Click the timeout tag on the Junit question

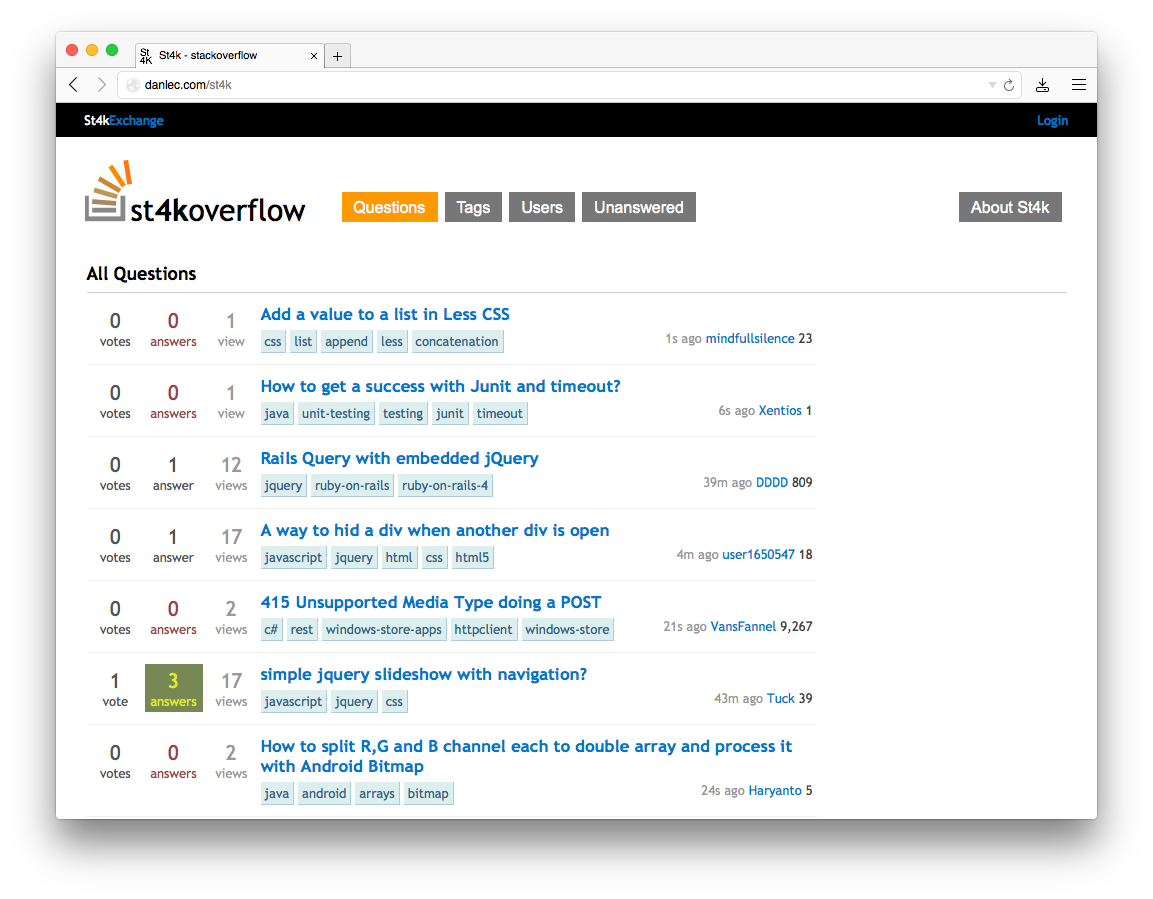tap(500, 413)
